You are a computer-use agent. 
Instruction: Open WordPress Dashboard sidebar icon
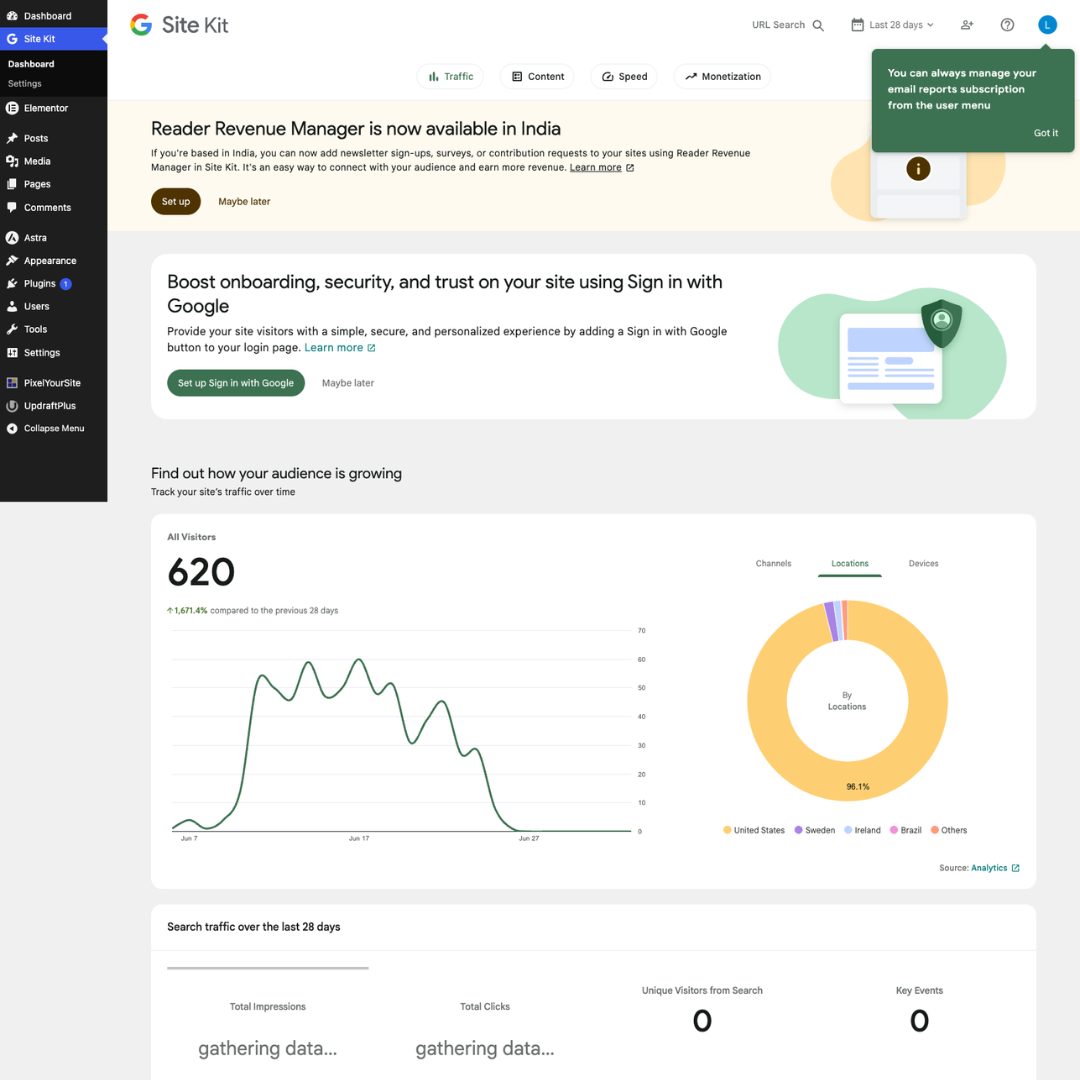[12, 16]
